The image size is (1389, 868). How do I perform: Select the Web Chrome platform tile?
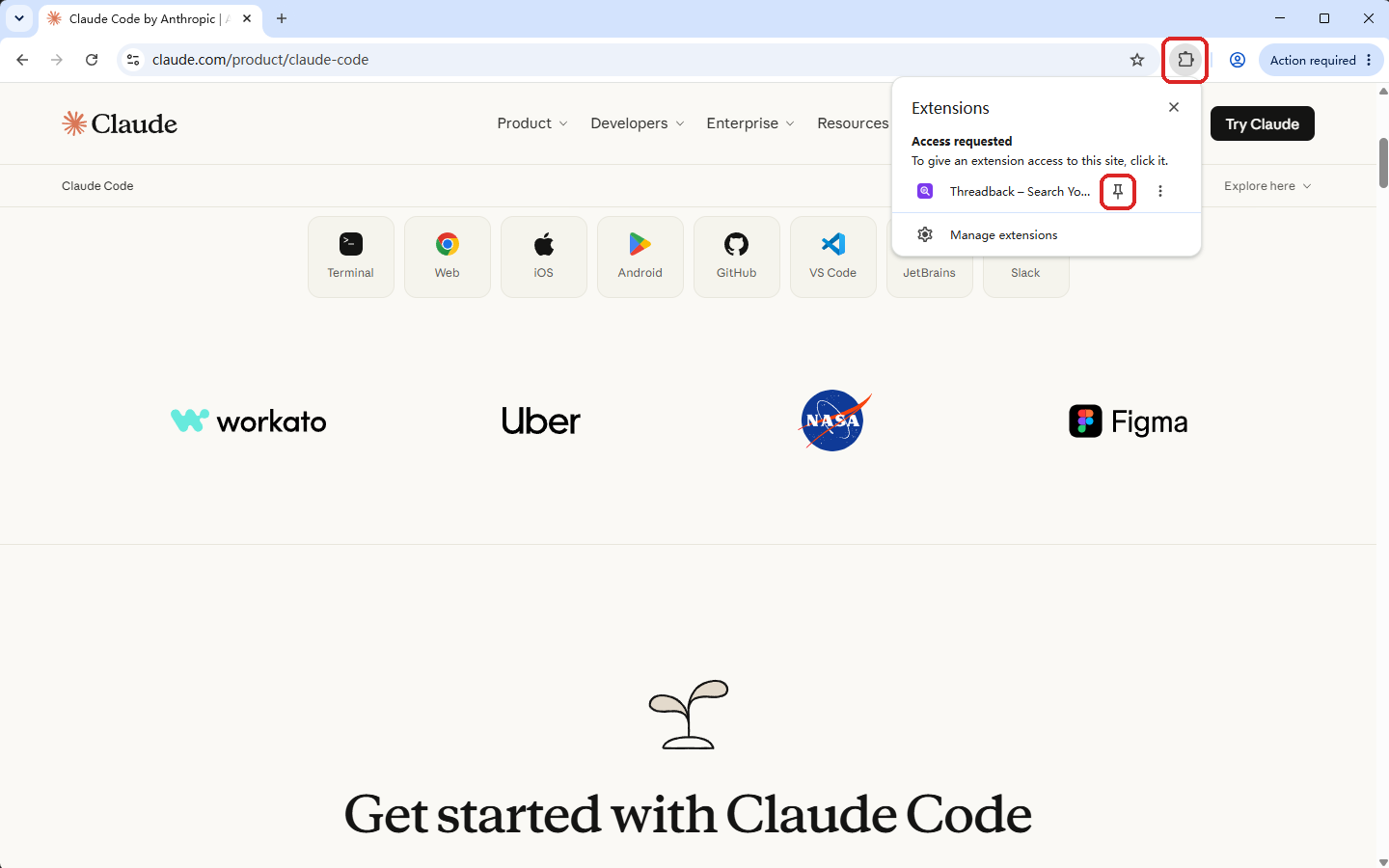(x=448, y=257)
